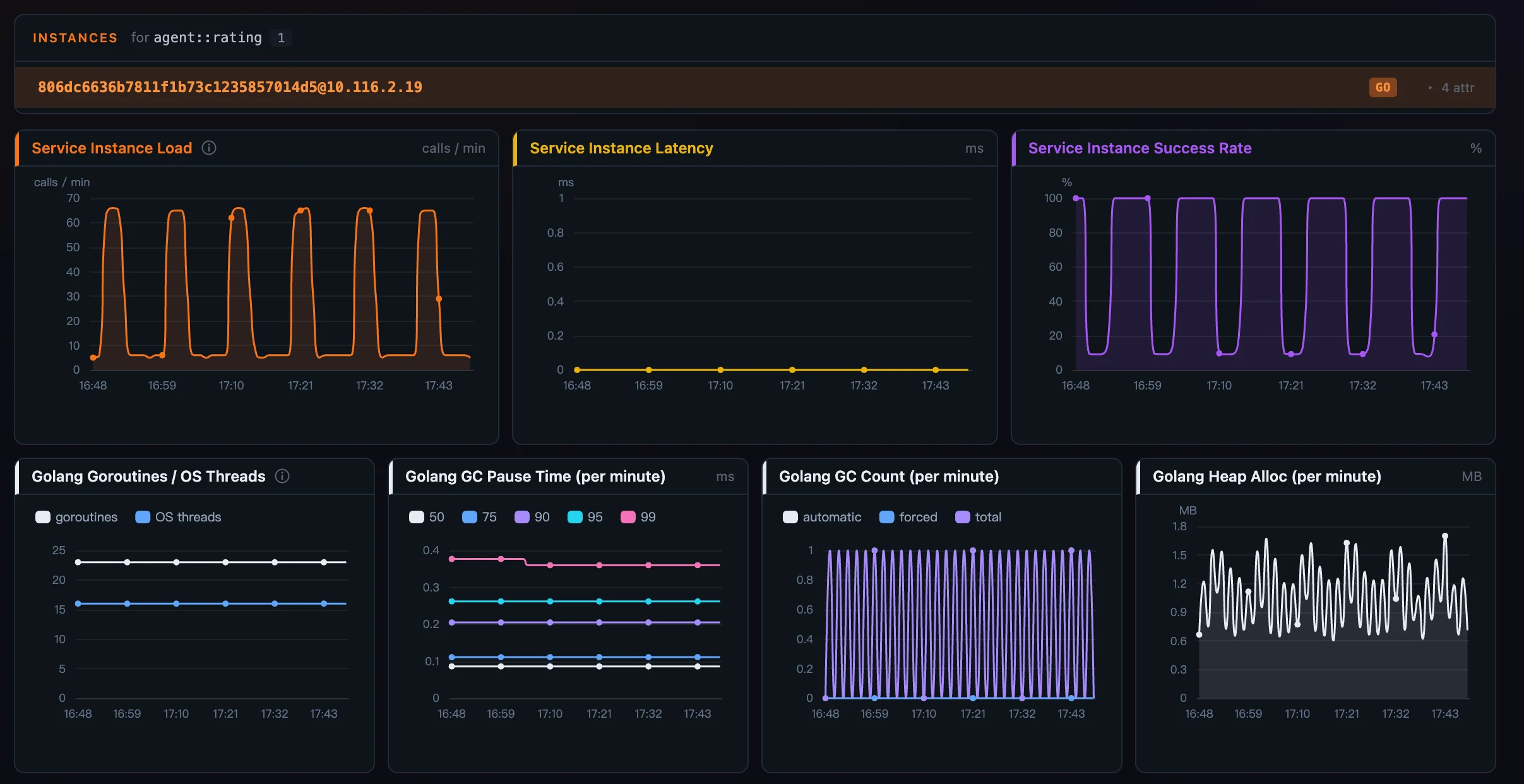
Task: Toggle the OS threads legend series
Action: point(178,517)
